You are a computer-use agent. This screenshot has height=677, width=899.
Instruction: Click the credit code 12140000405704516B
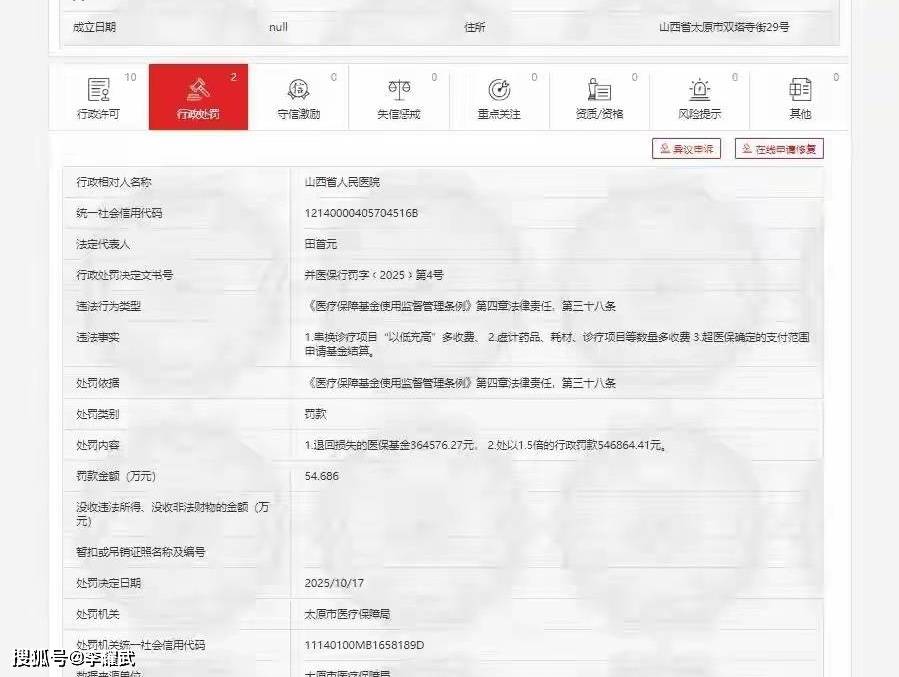[x=361, y=213]
